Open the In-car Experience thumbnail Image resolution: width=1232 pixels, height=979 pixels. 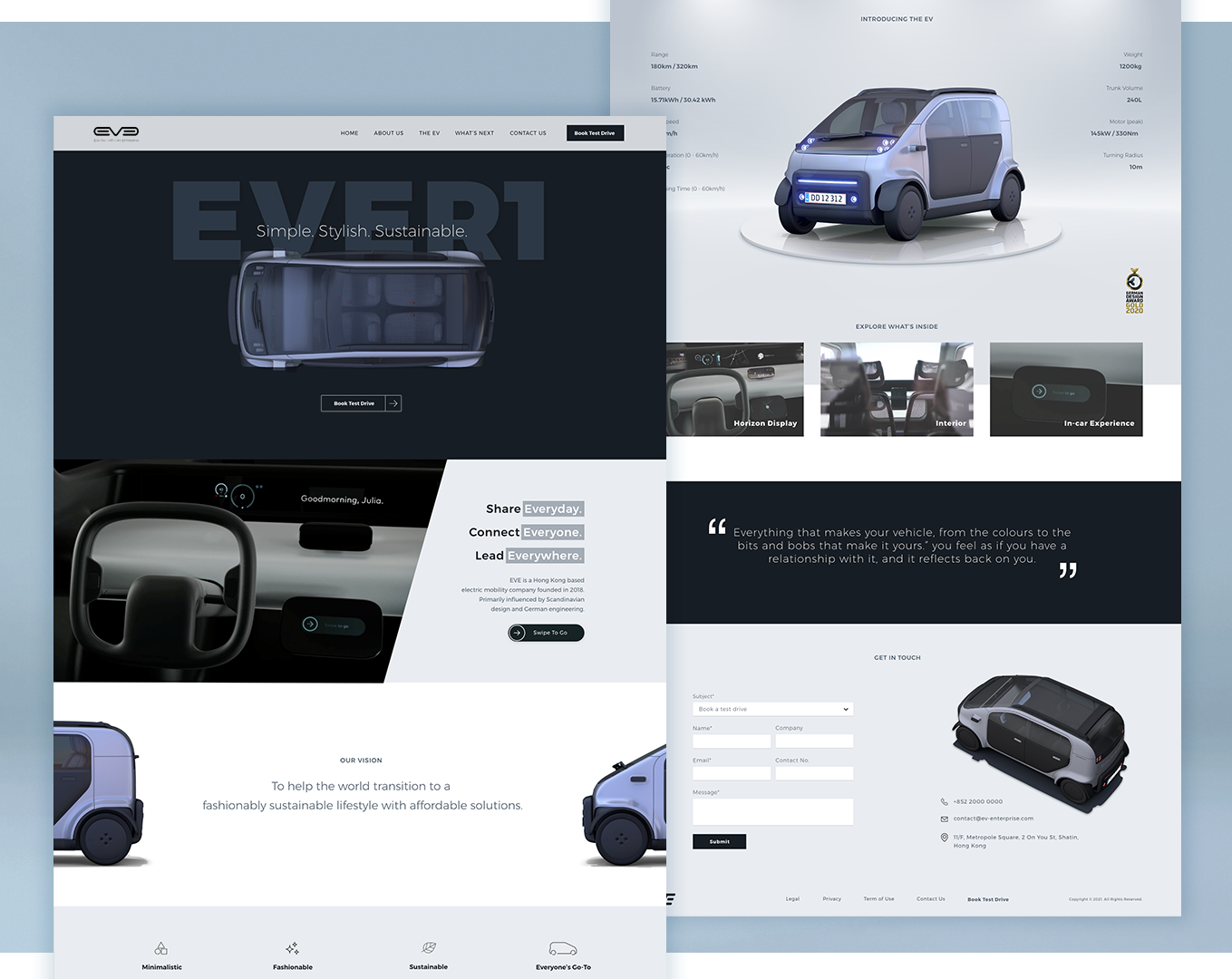pyautogui.click(x=1066, y=389)
